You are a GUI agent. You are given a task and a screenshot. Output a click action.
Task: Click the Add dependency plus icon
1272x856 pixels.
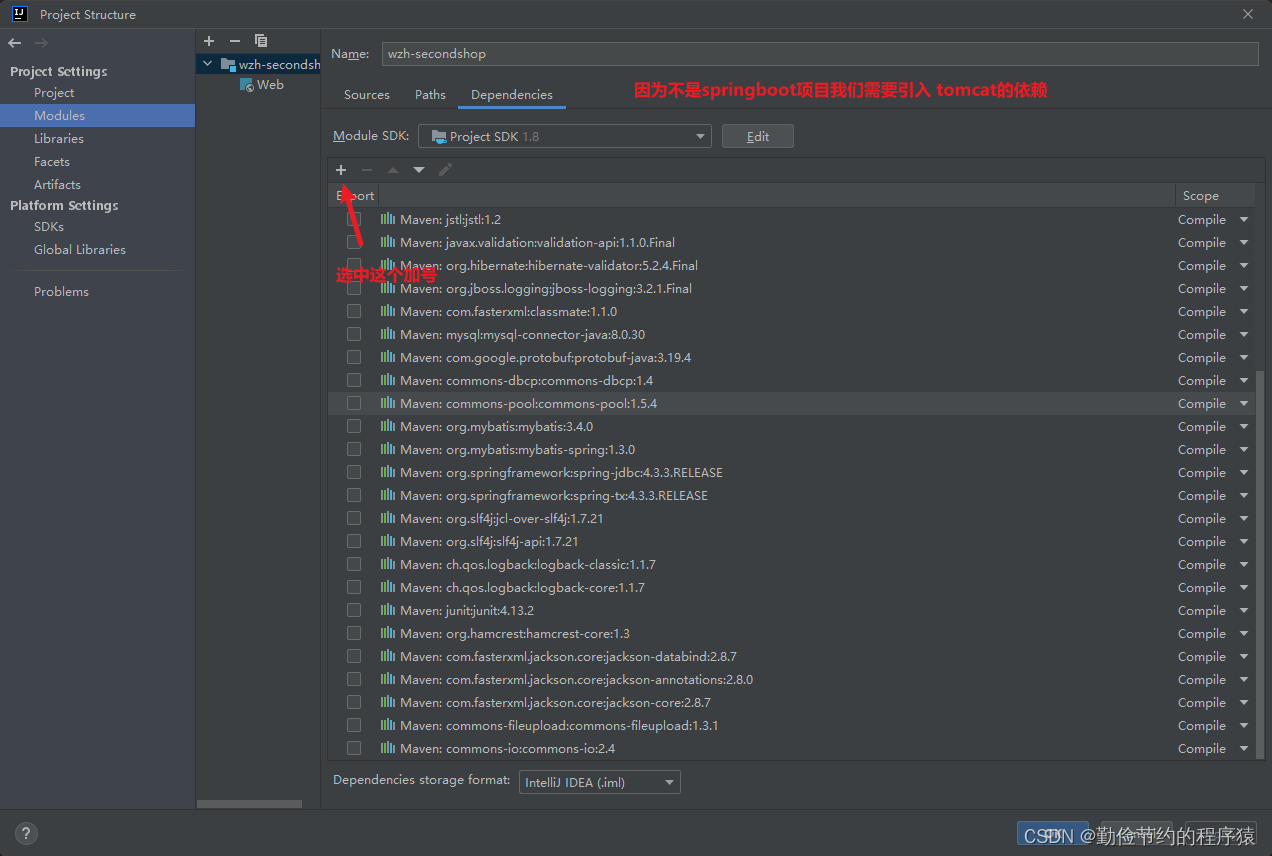tap(341, 170)
